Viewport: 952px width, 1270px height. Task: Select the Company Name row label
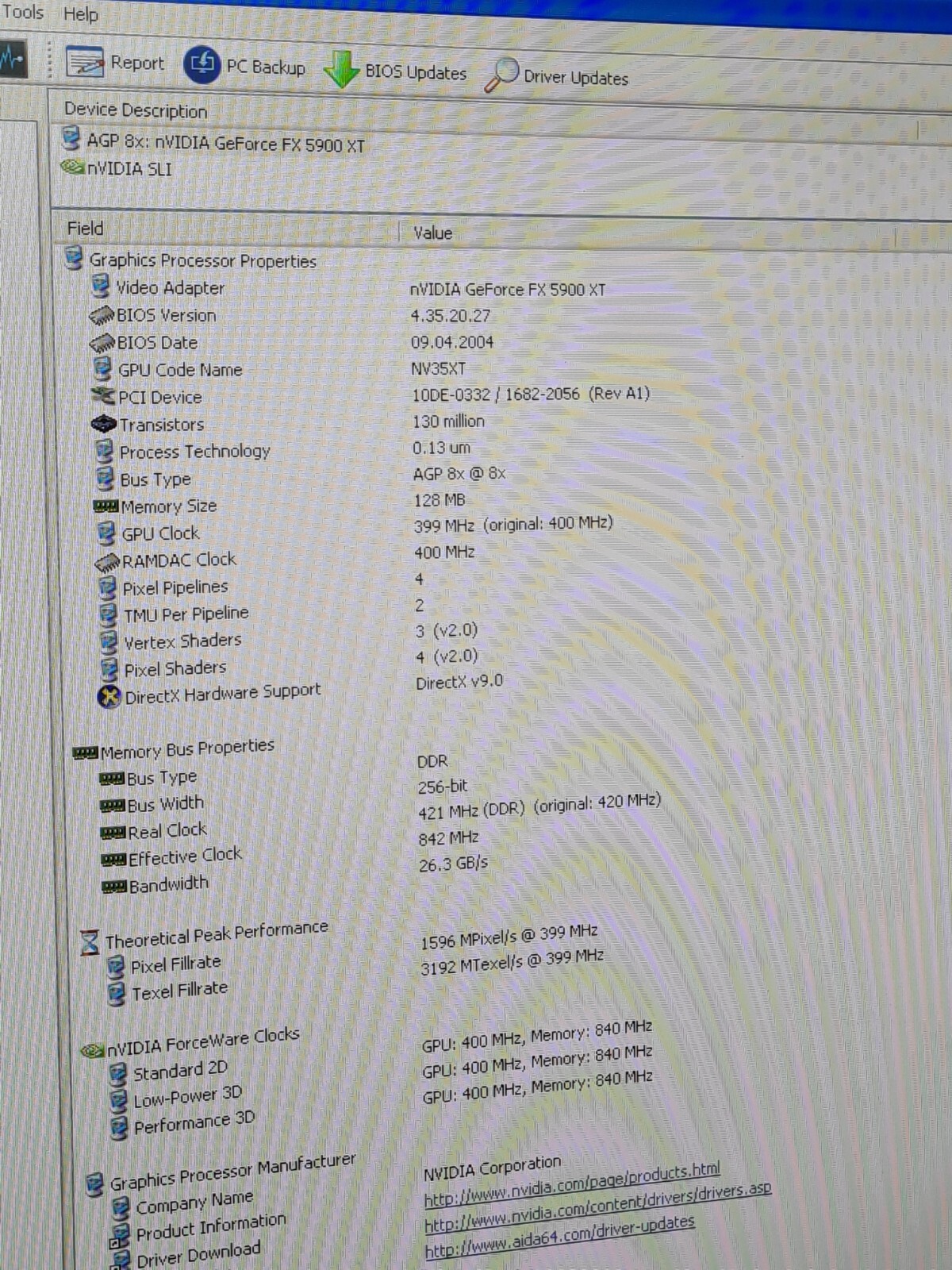point(194,1202)
